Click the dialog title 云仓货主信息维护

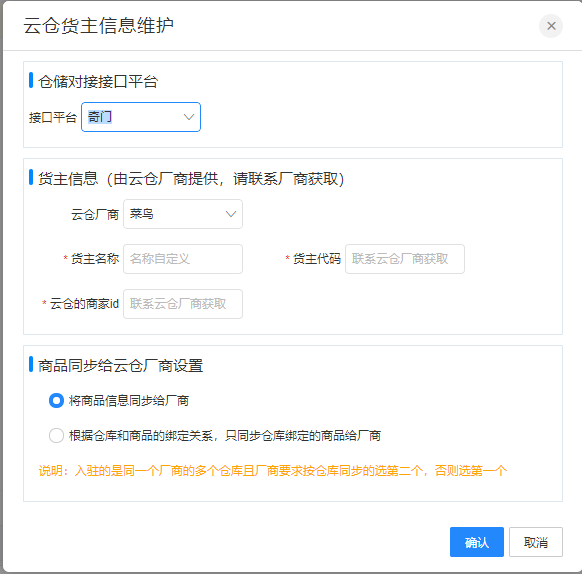[98, 26]
